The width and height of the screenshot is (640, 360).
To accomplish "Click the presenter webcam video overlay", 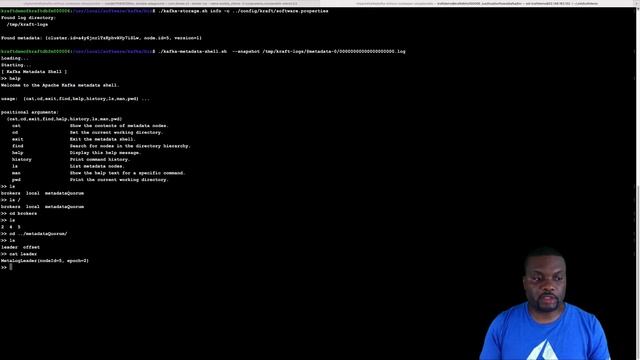I will point(545,304).
